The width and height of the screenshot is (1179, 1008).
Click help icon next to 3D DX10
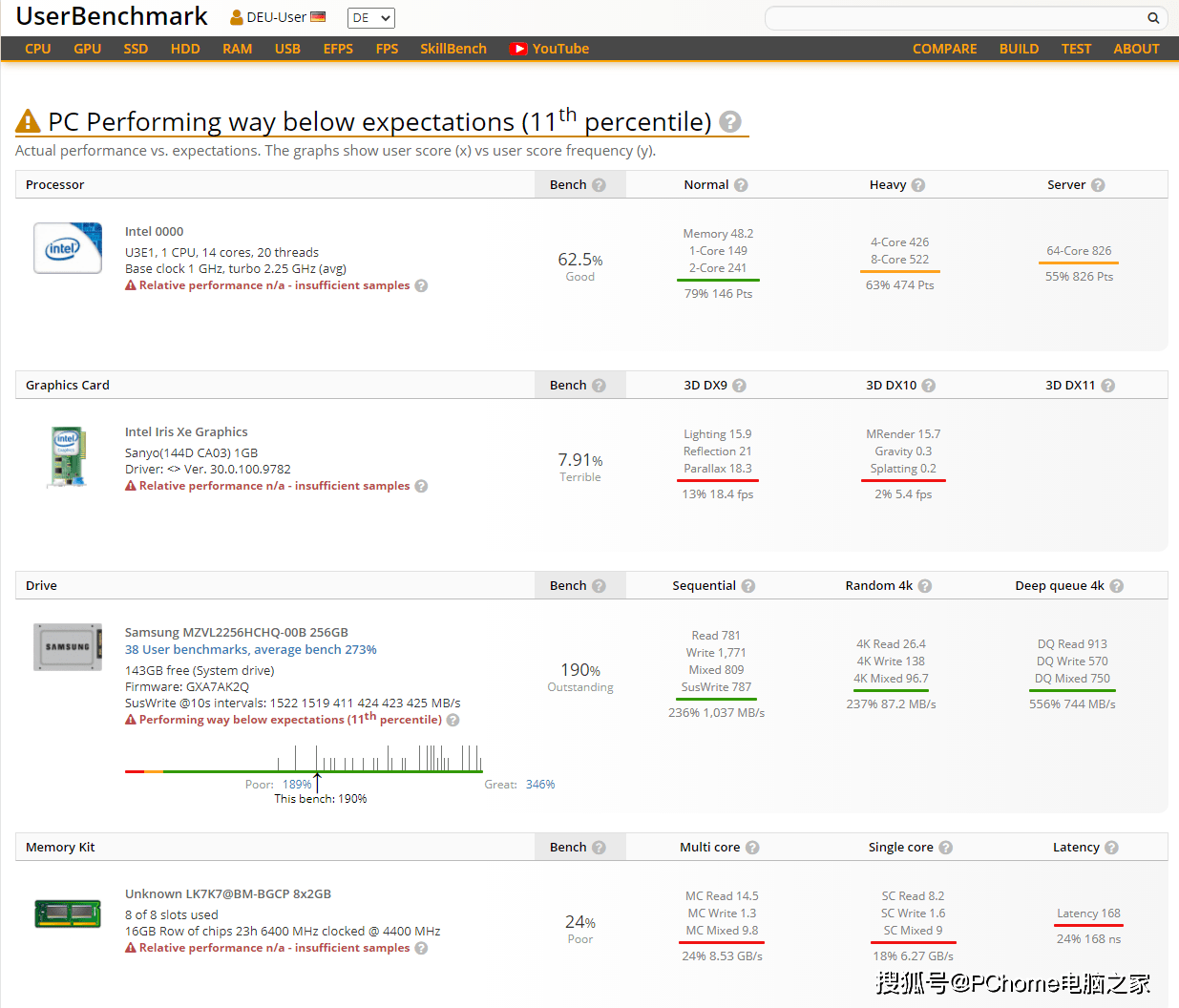(929, 386)
